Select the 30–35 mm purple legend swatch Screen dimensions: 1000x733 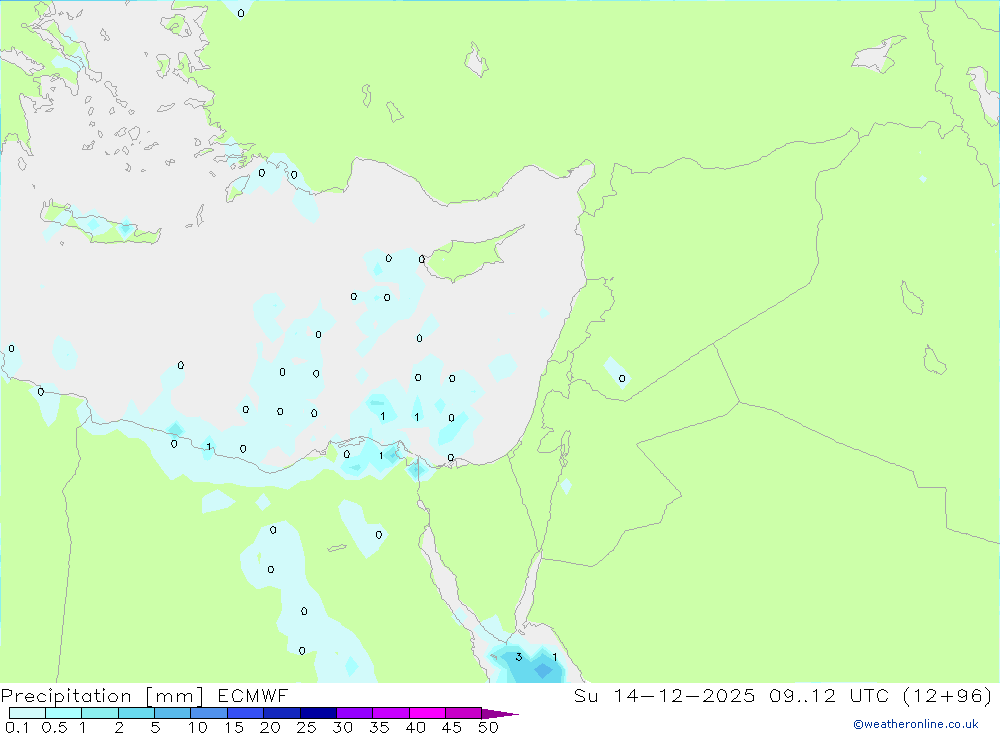(x=354, y=713)
